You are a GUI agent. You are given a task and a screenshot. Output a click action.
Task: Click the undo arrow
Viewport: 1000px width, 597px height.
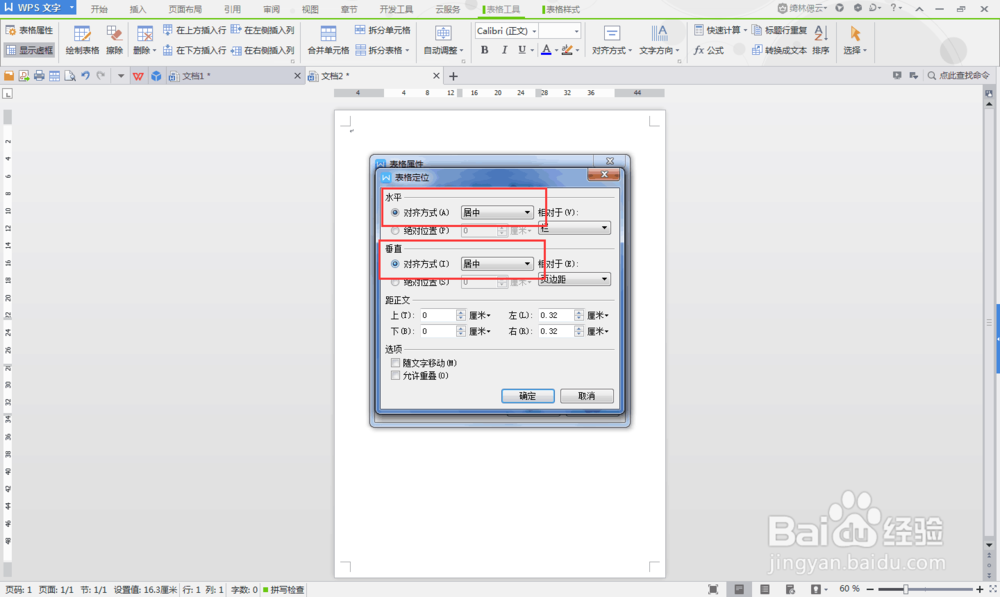(85, 76)
